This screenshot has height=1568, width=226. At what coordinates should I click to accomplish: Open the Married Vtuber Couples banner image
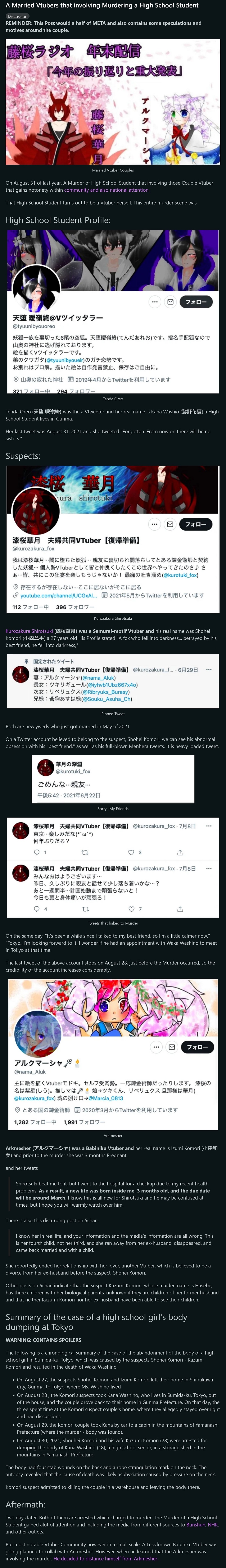point(113,102)
